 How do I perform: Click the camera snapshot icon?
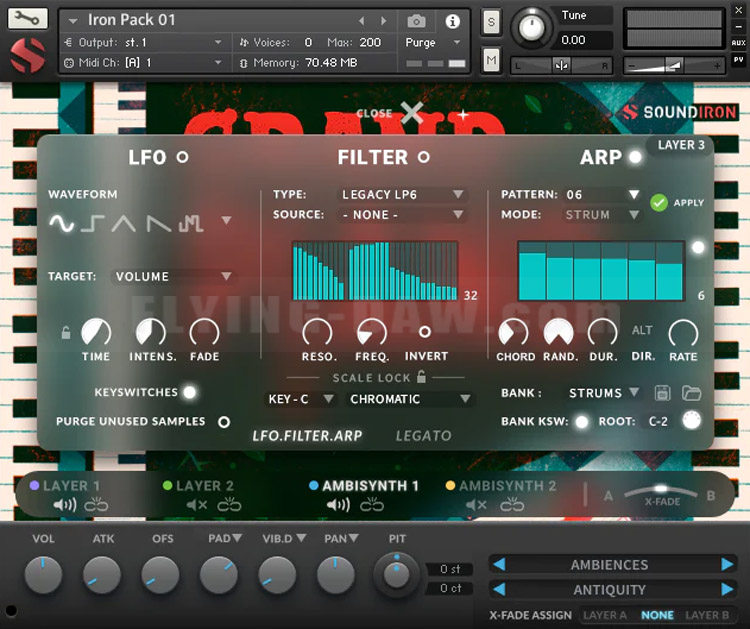pyautogui.click(x=416, y=21)
